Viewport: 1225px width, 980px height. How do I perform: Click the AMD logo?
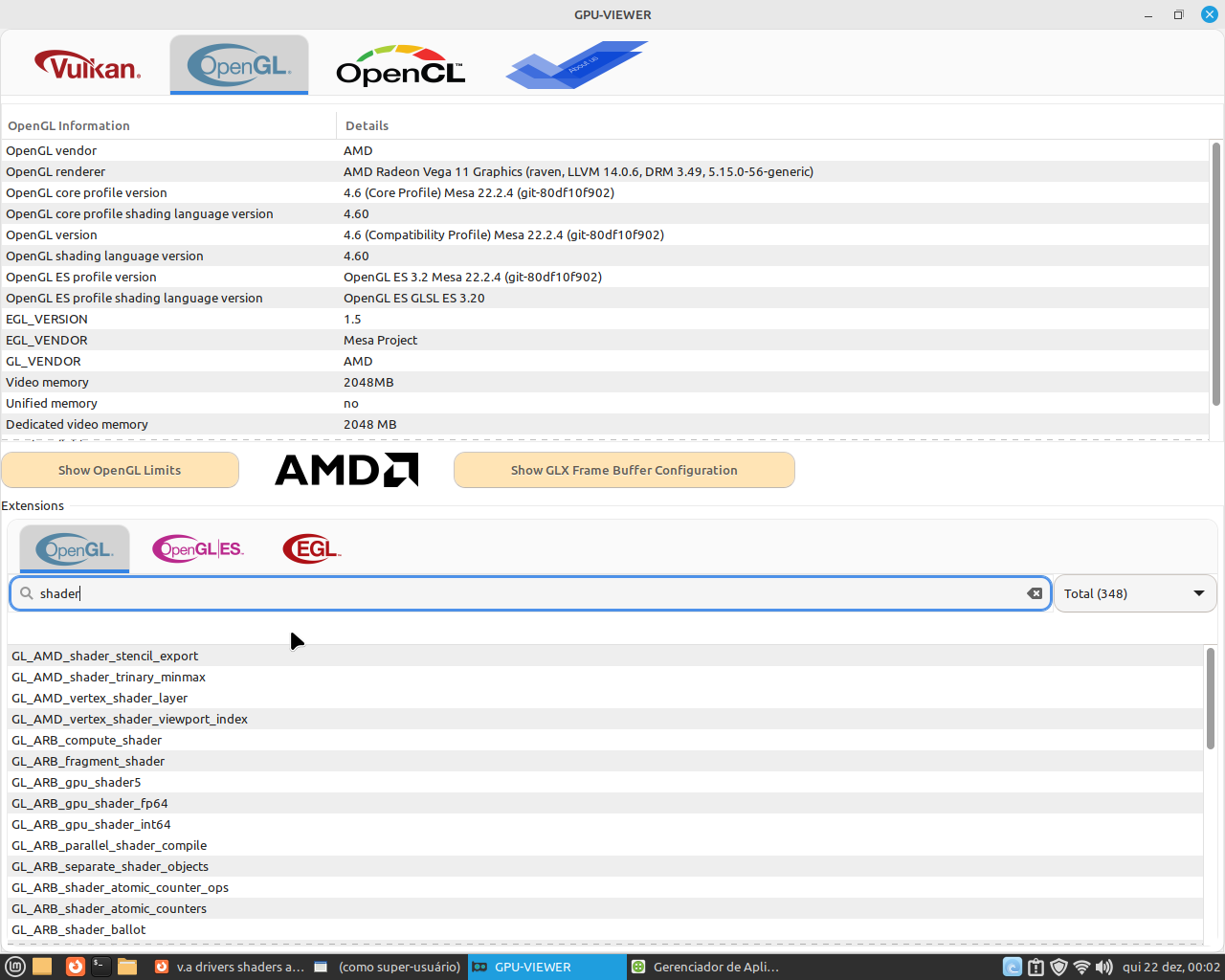(346, 470)
